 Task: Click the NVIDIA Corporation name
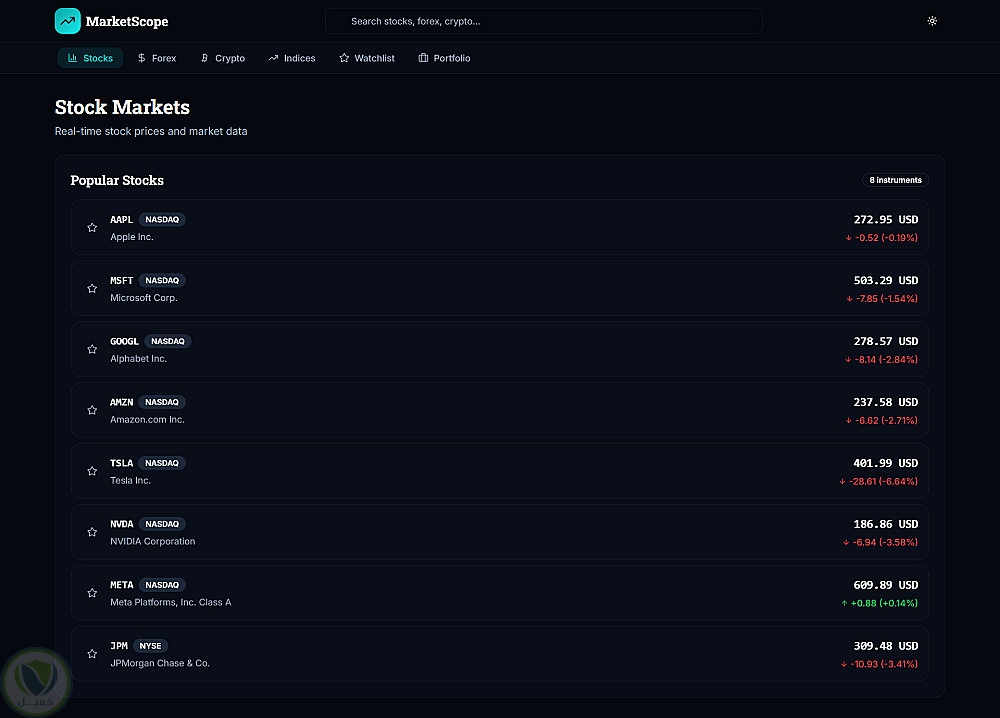point(152,541)
